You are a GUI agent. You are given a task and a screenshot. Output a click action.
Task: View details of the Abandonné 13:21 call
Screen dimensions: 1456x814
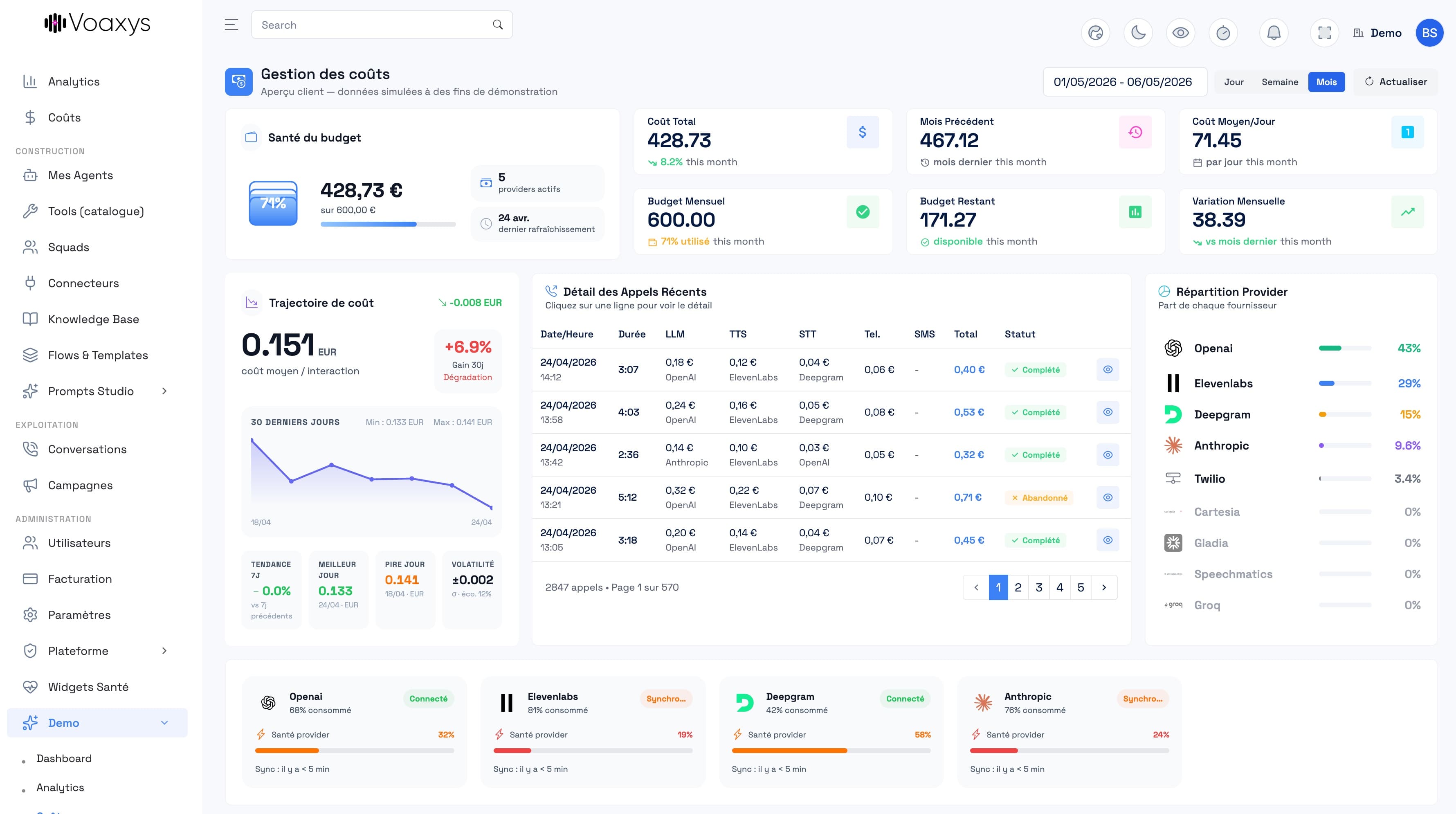click(x=1107, y=497)
